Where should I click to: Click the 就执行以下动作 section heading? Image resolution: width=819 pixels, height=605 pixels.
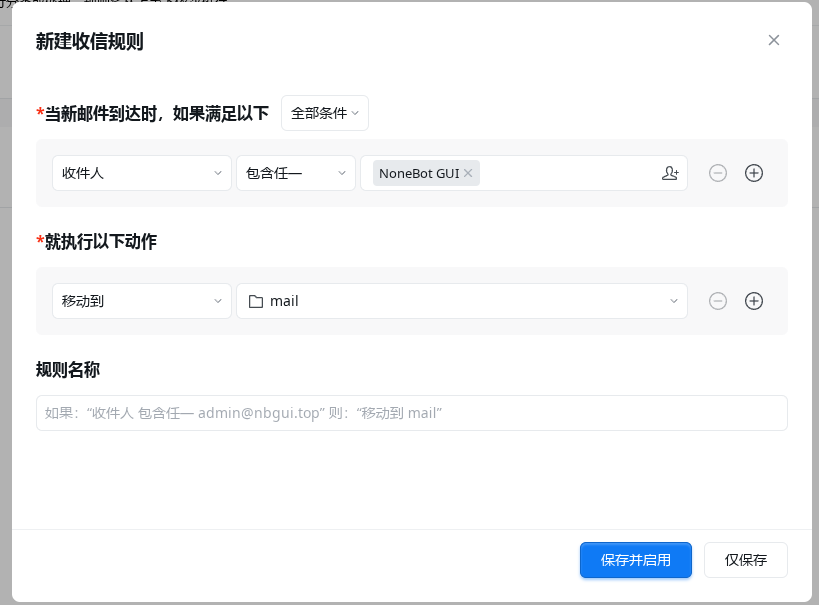pos(100,241)
